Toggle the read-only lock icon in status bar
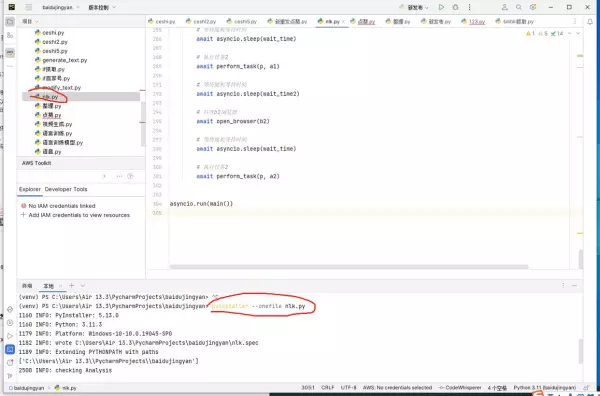The width and height of the screenshot is (600, 396). click(x=586, y=388)
